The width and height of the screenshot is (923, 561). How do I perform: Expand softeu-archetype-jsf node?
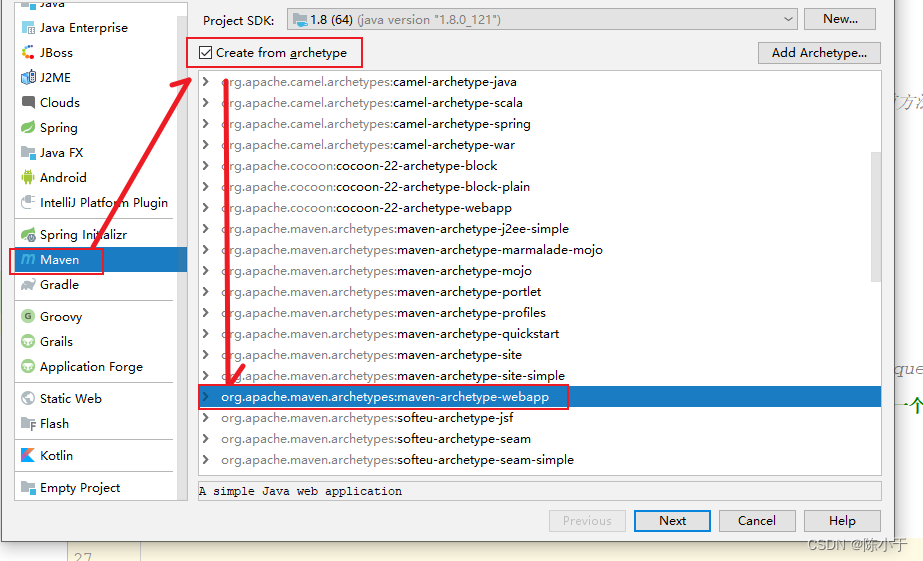click(x=205, y=418)
